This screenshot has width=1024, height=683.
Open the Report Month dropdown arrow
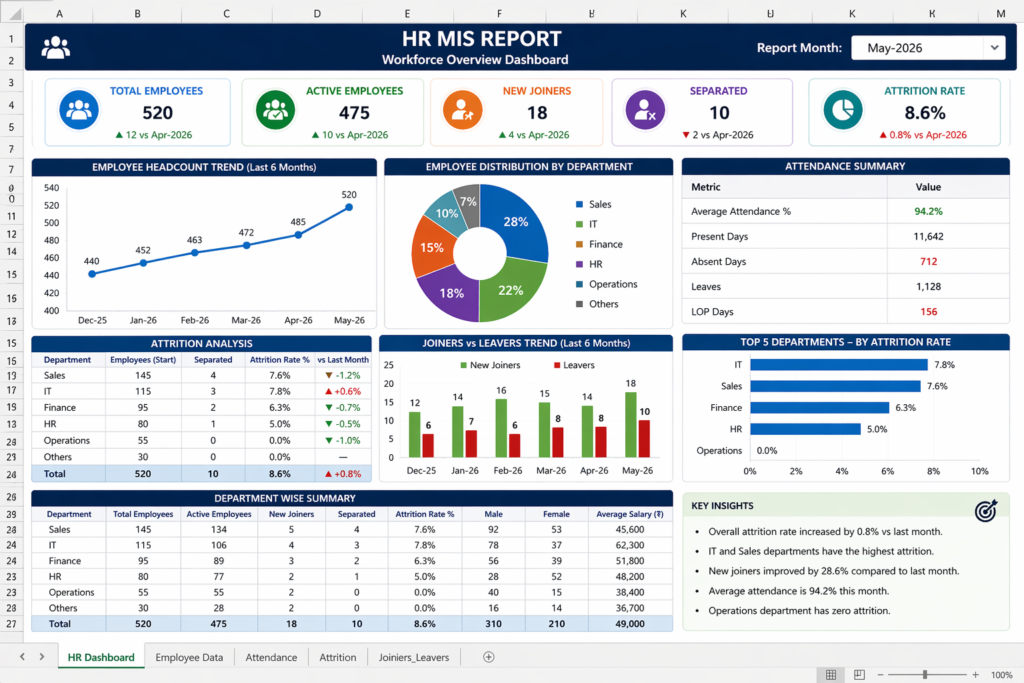click(x=994, y=48)
